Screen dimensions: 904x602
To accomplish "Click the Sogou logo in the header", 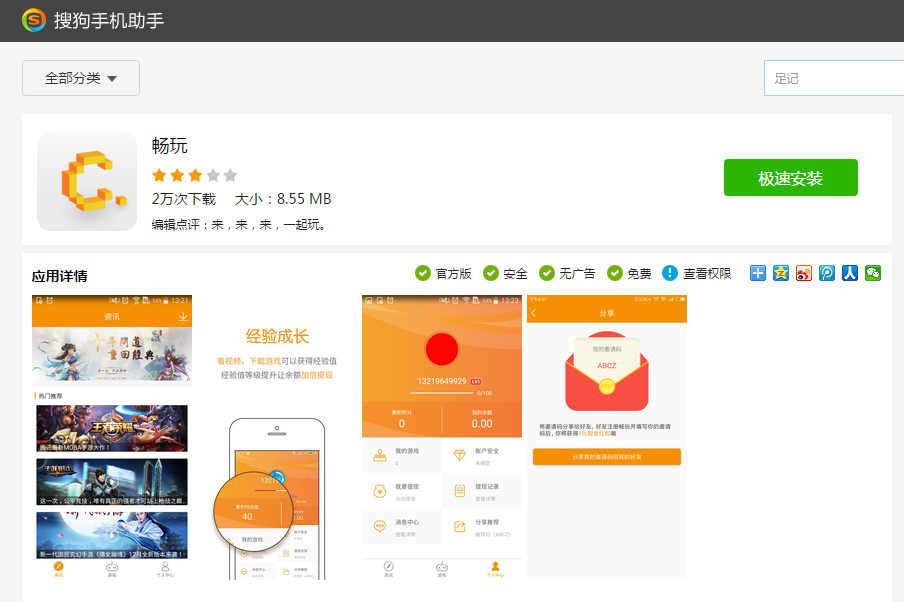I will click(x=33, y=20).
